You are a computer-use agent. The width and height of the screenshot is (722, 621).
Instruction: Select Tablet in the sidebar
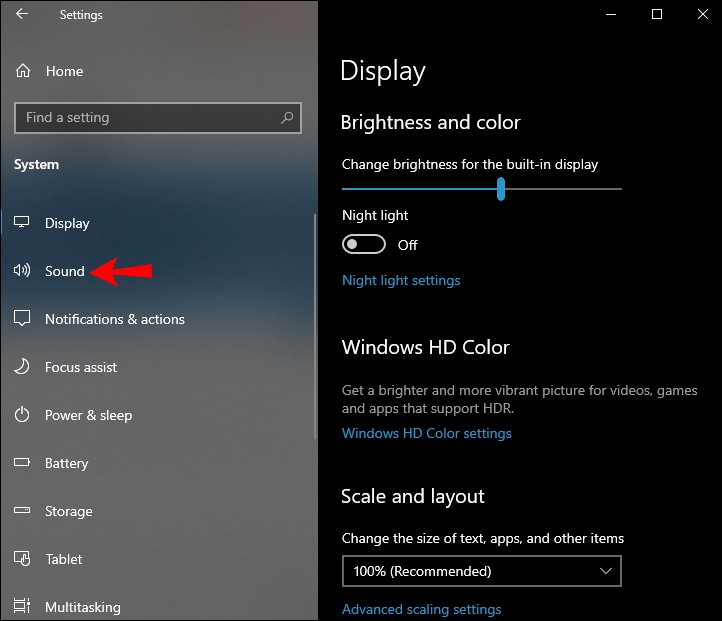click(158, 559)
